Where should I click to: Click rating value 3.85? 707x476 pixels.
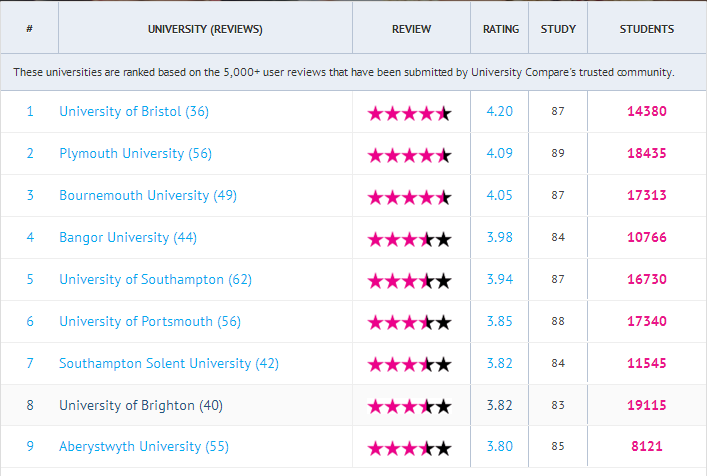(x=500, y=321)
